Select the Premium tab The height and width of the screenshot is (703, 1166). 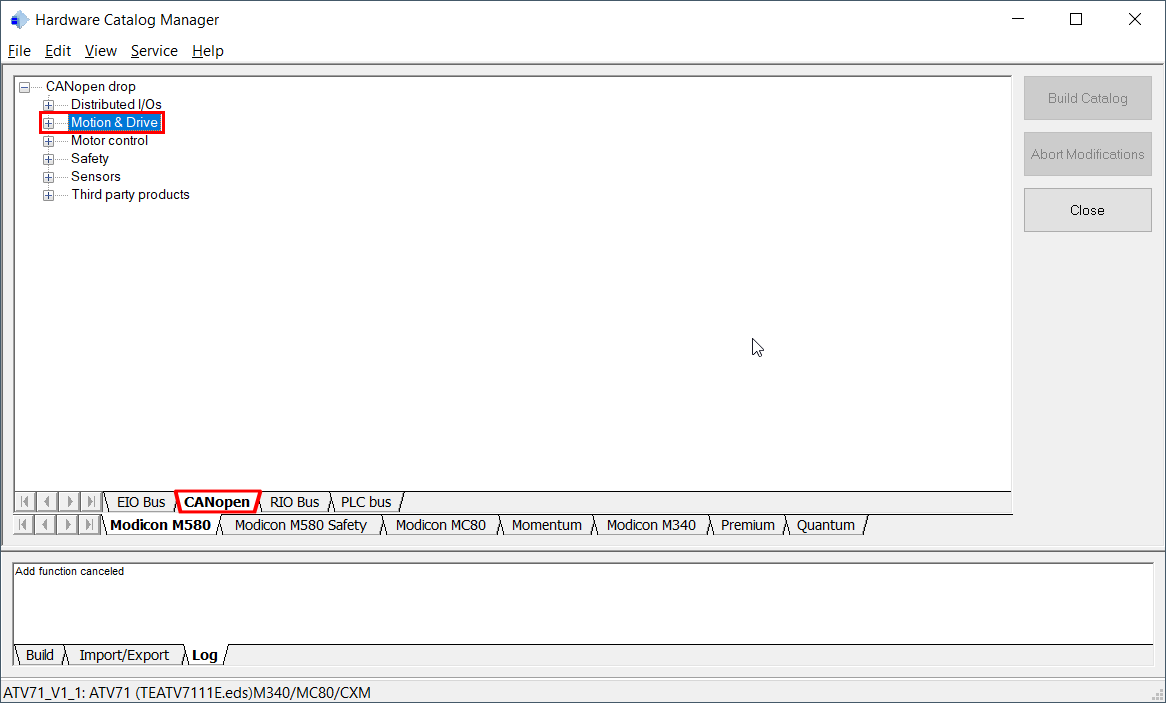pos(747,525)
